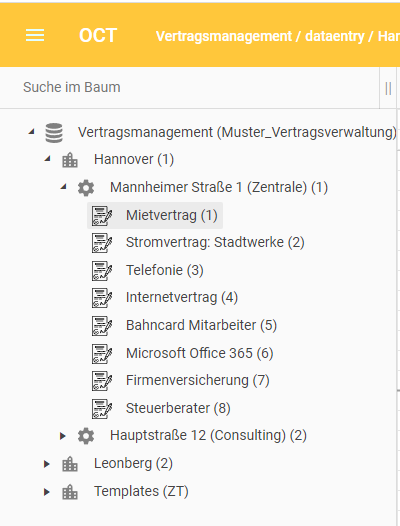Collapse the Vertragsmanagement root node
This screenshot has width=400, height=526.
pos(32,132)
